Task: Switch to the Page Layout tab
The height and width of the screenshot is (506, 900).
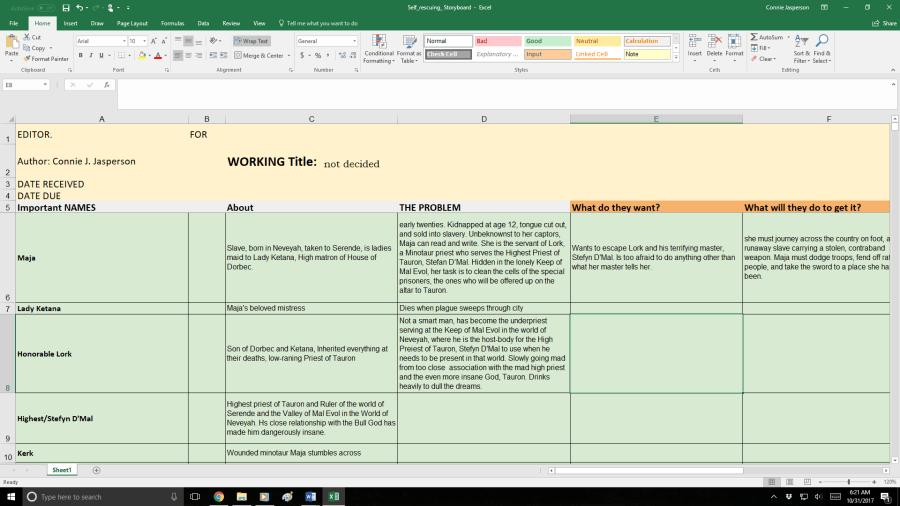Action: pyautogui.click(x=132, y=22)
